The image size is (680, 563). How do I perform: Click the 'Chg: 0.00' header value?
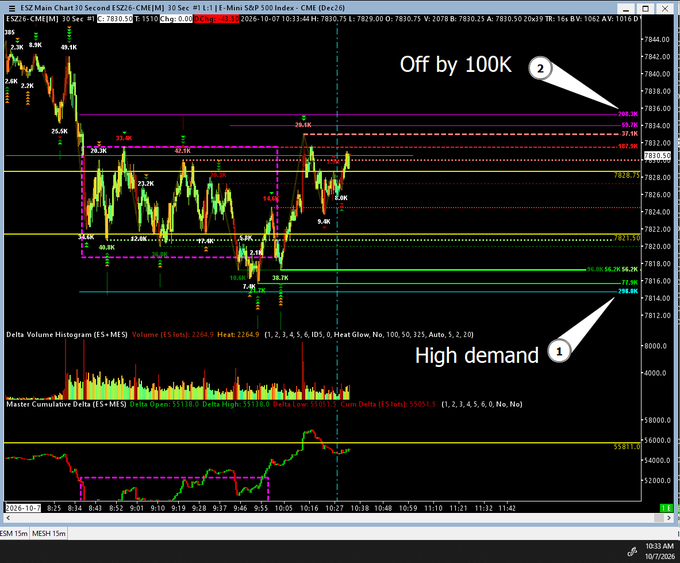click(176, 19)
